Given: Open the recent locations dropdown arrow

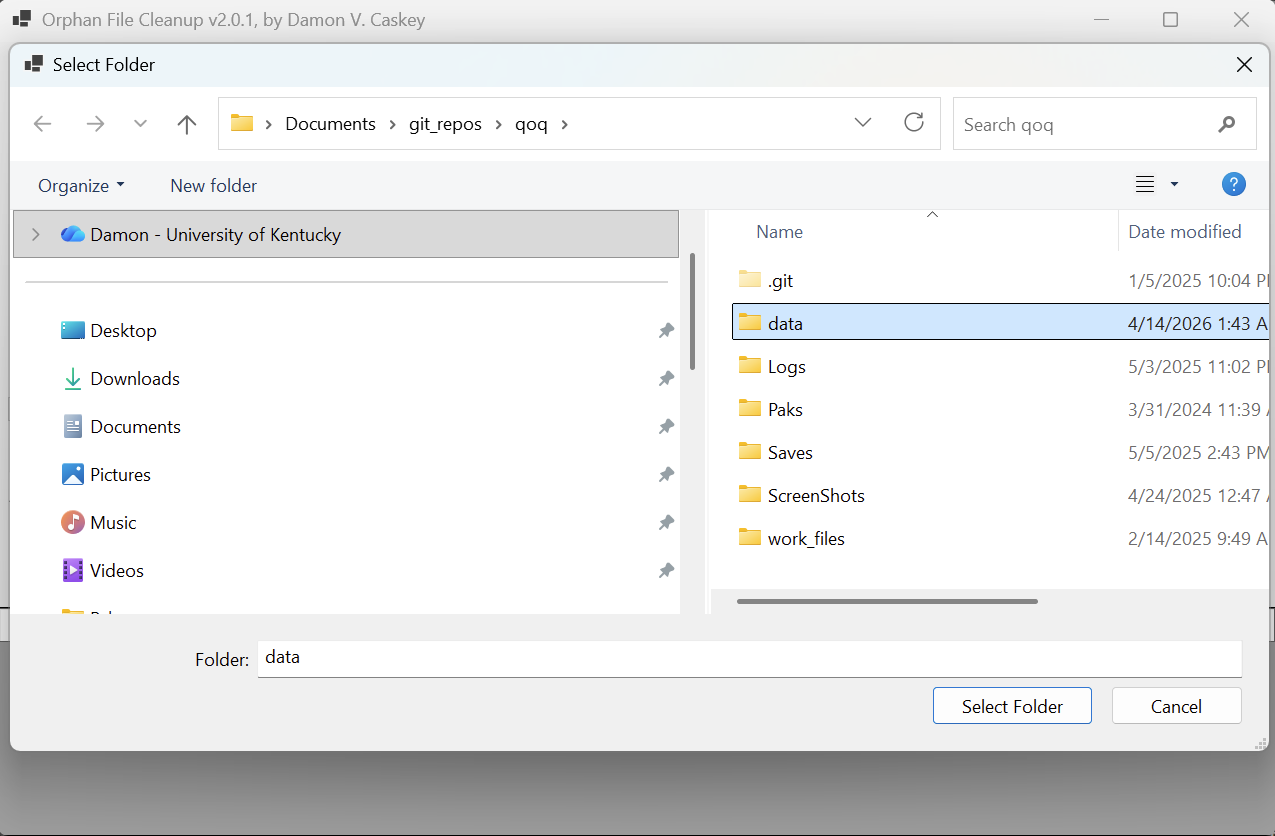Looking at the screenshot, I should (140, 124).
